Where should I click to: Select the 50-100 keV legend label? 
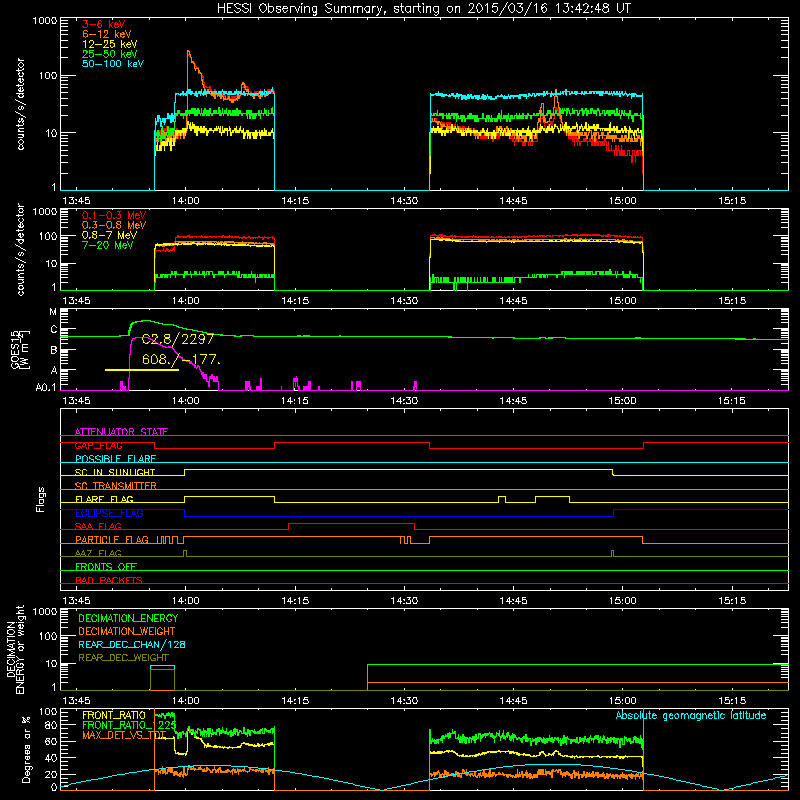(113, 64)
